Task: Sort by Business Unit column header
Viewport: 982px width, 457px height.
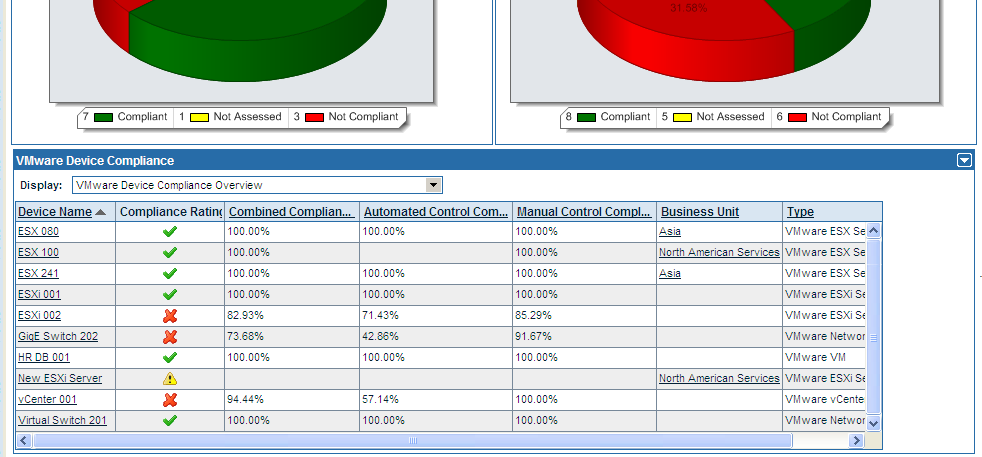Action: pyautogui.click(x=700, y=212)
